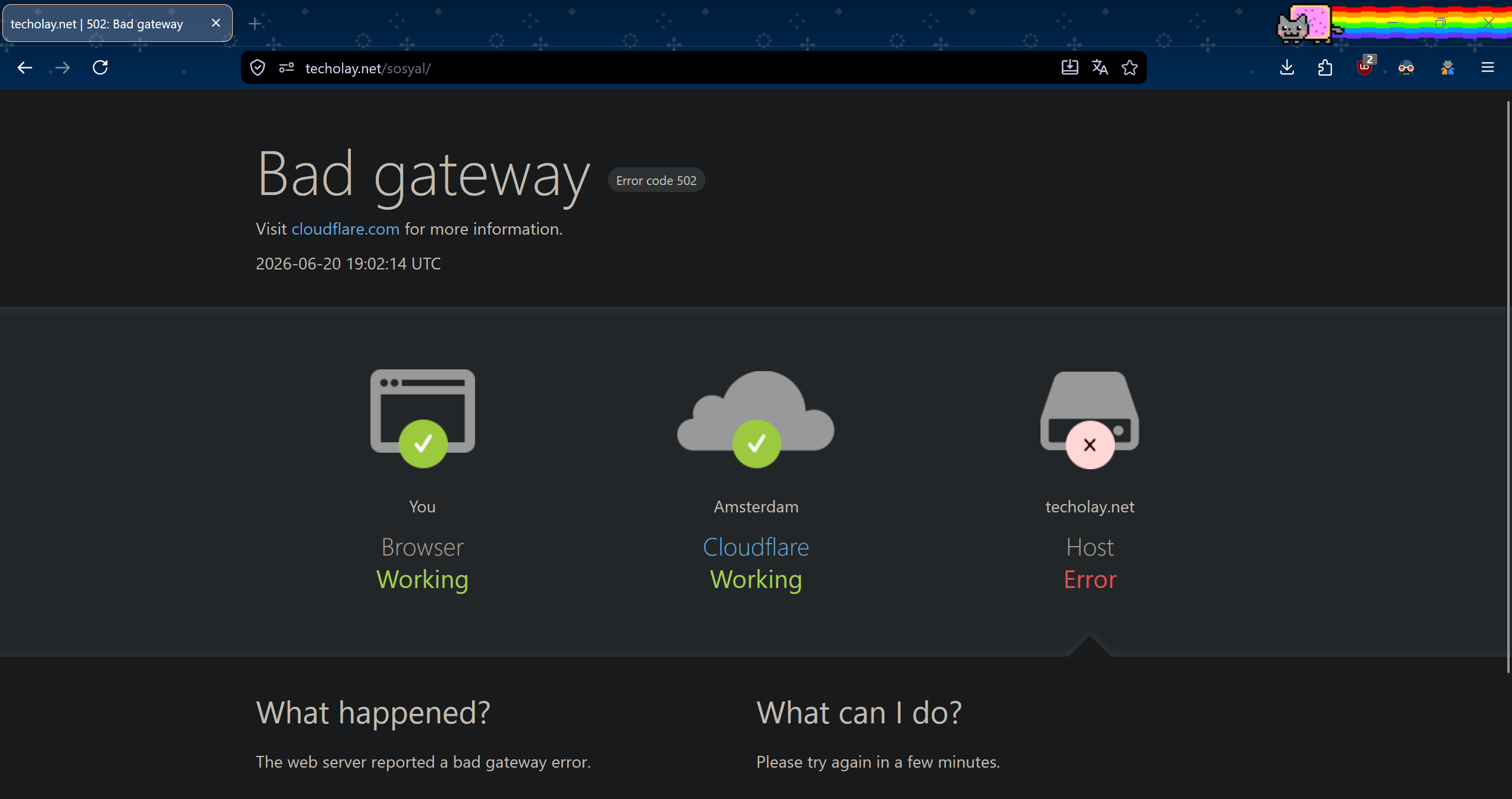
Task: Close the 502 Bad gateway tab
Action: pos(216,23)
